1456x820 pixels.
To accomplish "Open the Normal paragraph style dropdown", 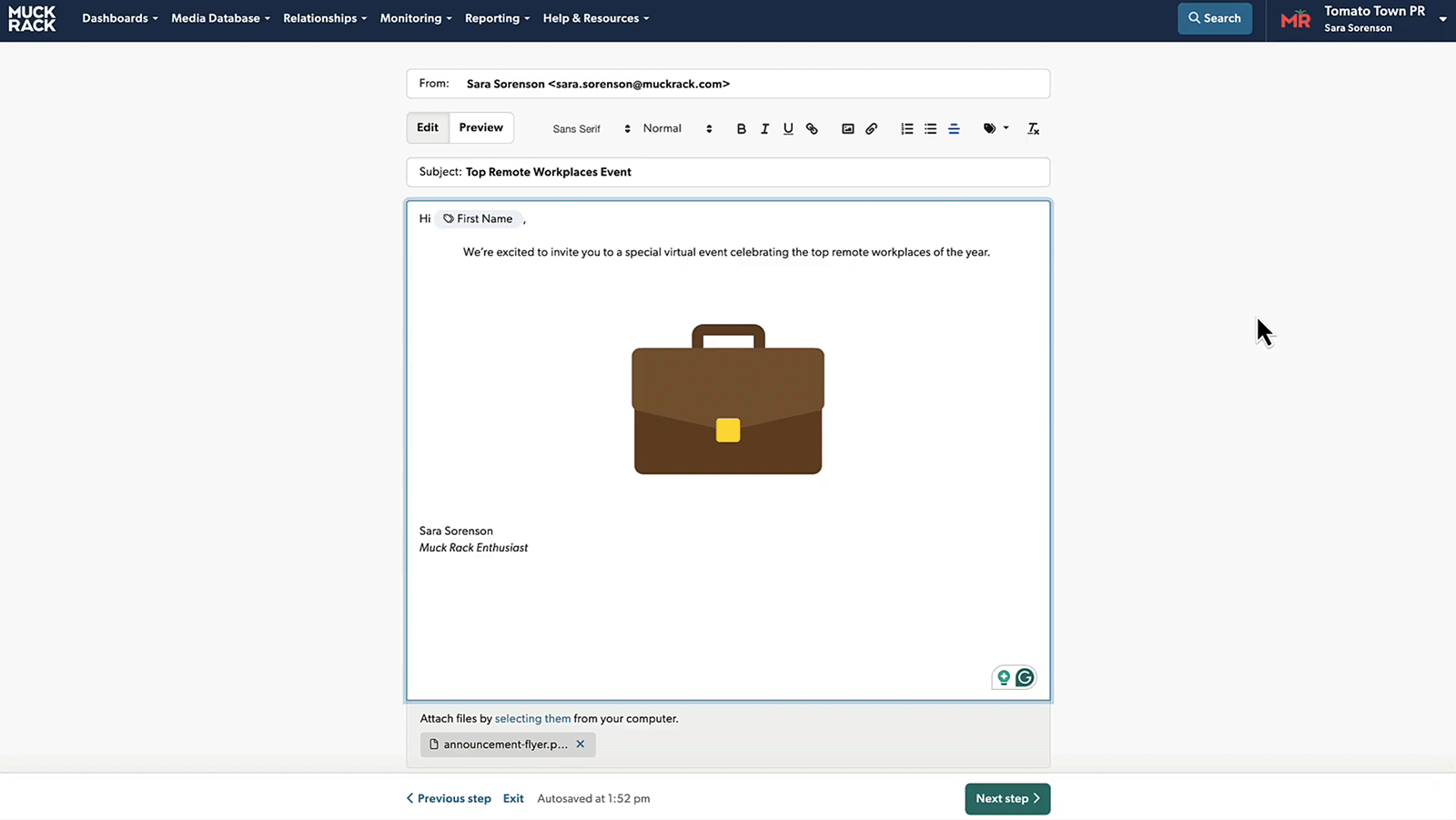I will (662, 128).
